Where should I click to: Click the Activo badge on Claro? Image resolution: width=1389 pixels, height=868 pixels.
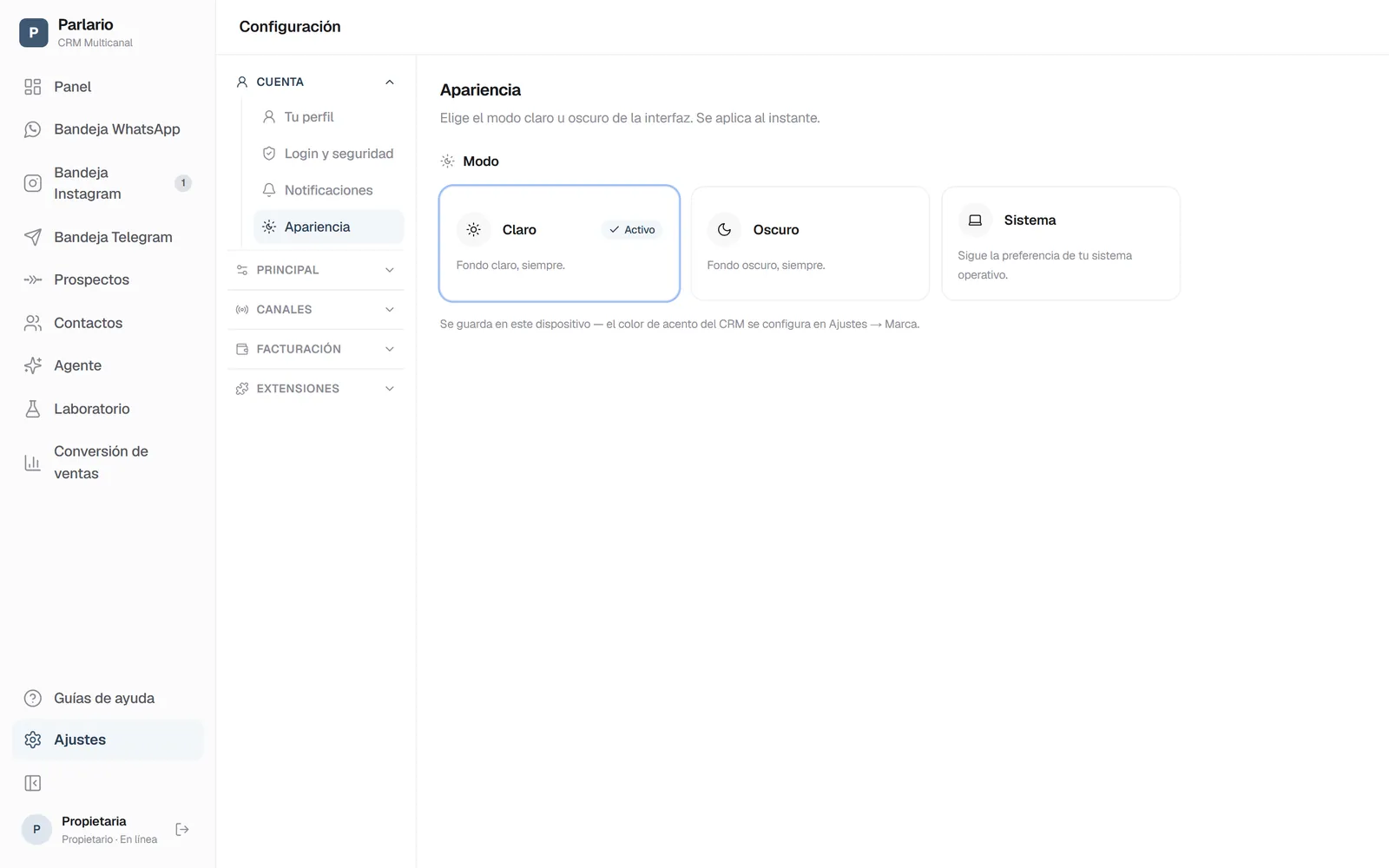coord(632,230)
